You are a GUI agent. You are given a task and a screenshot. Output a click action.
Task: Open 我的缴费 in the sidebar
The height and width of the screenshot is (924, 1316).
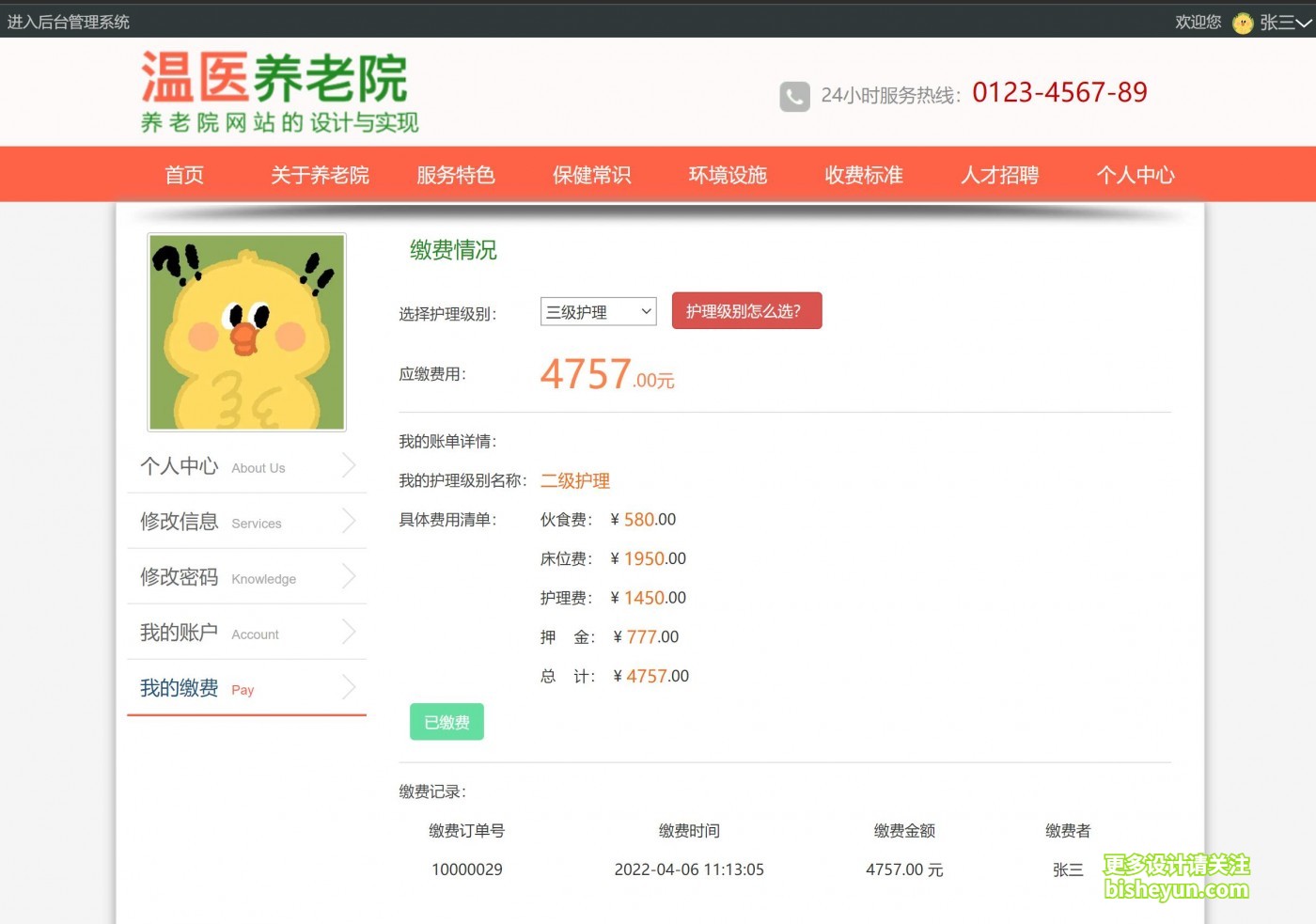180,688
